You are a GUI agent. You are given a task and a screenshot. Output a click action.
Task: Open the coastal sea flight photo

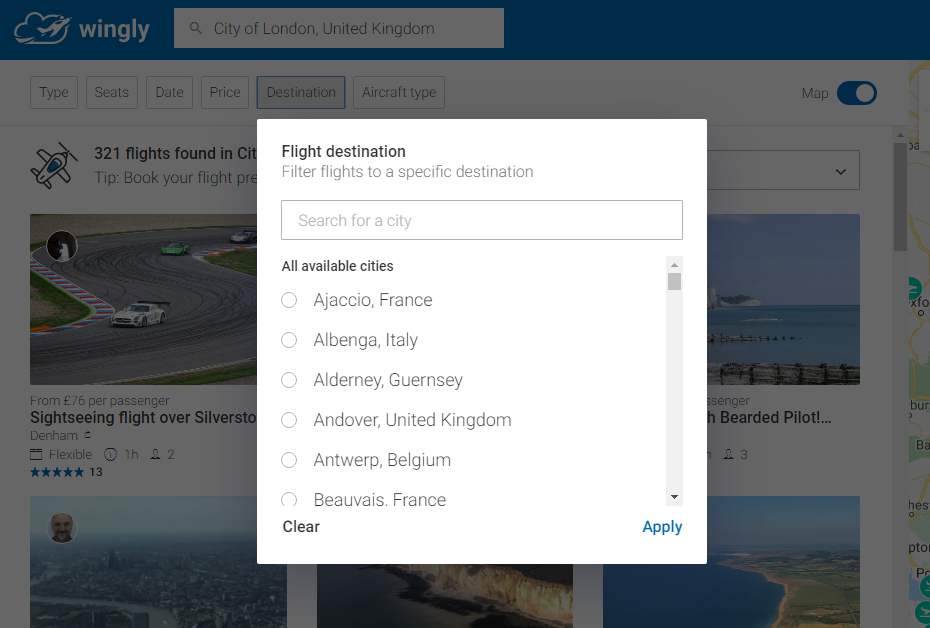(x=783, y=299)
